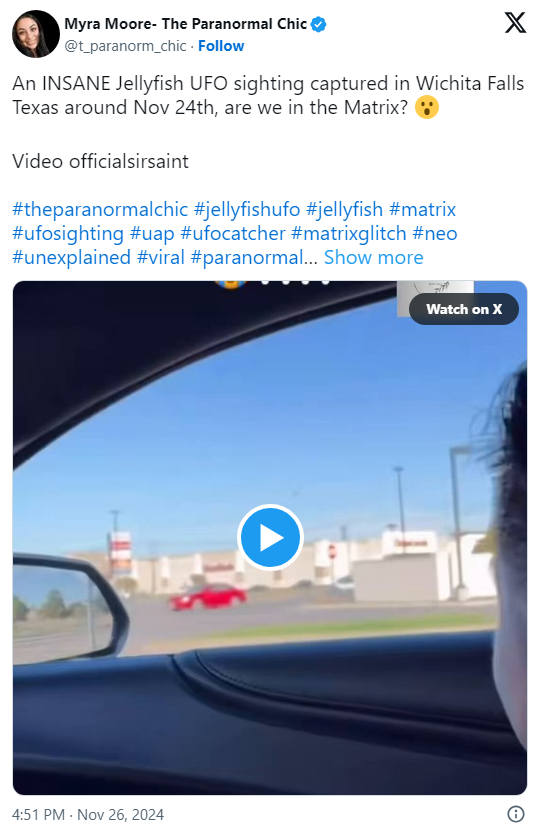Open the #uap hashtag link

pyautogui.click(x=152, y=233)
